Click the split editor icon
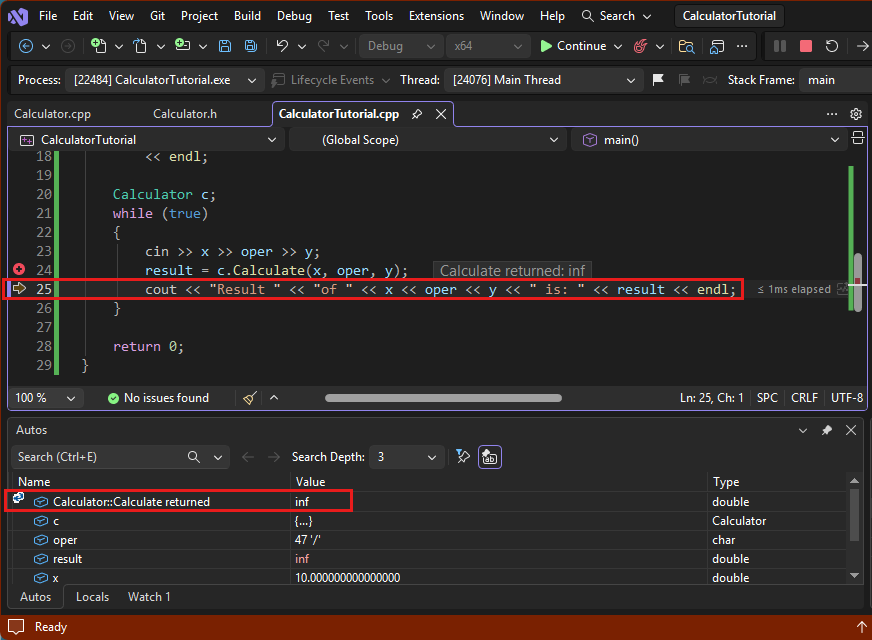The height and width of the screenshot is (640, 872). tap(858, 138)
